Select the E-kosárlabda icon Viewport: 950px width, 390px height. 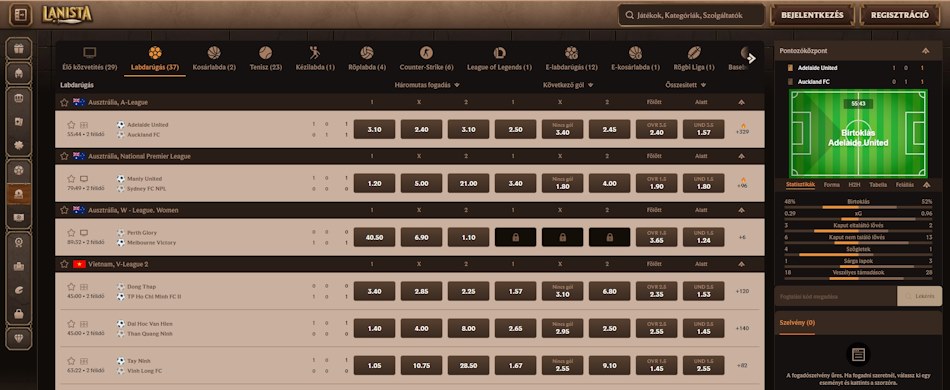(x=635, y=53)
